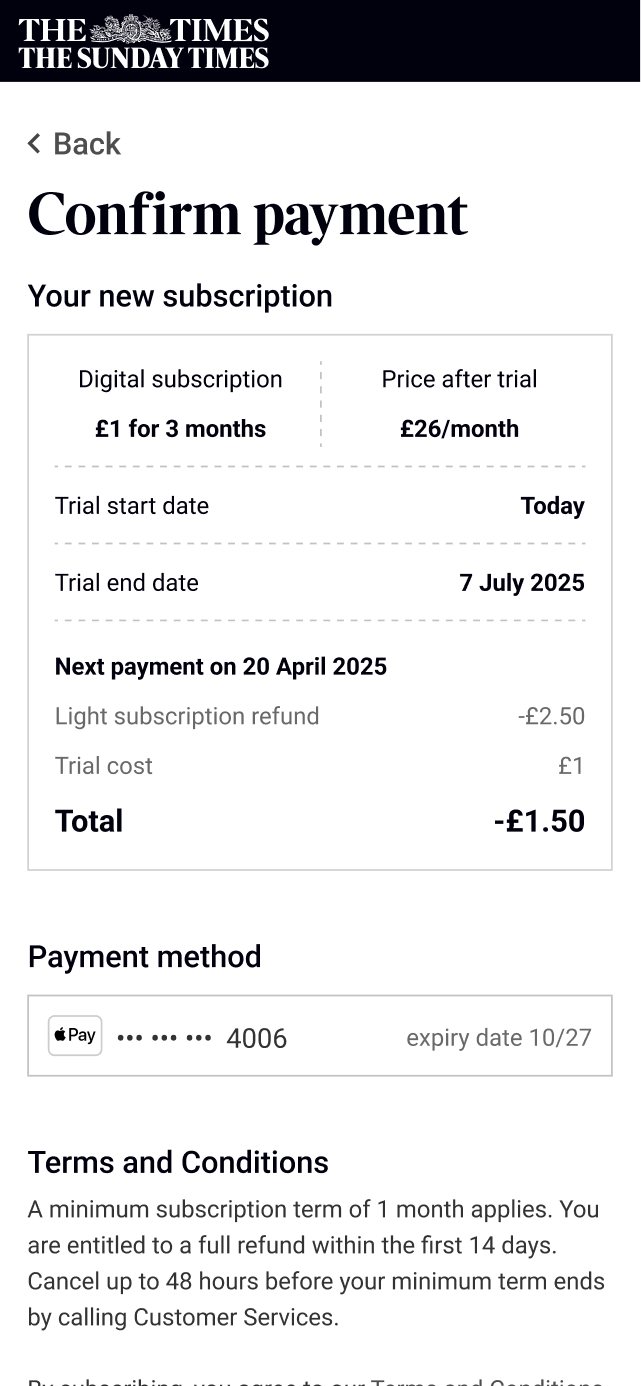The image size is (641, 1386).
Task: Click the Confirm payment heading
Action: pyautogui.click(x=248, y=214)
